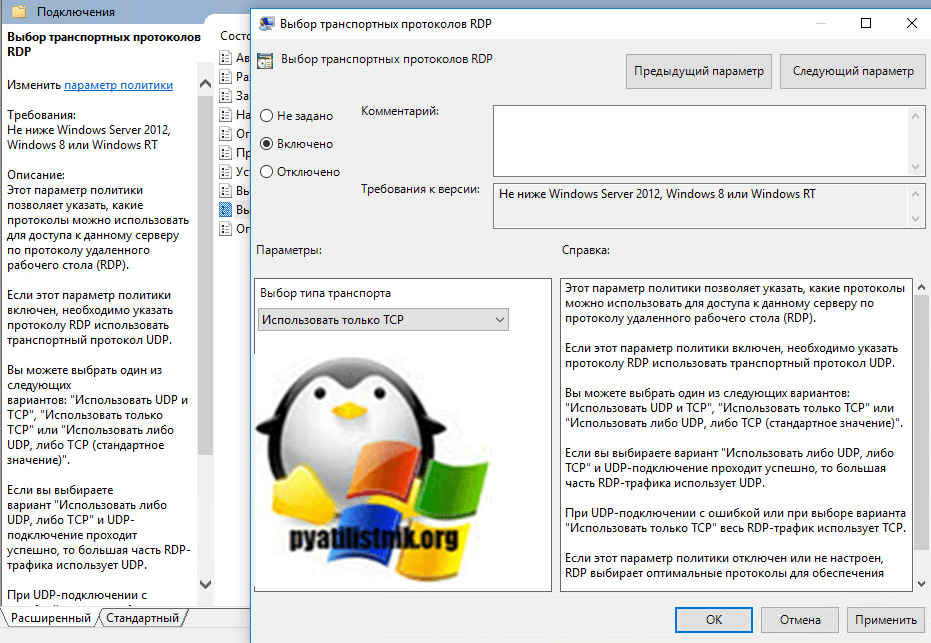Click the 'Не ниже Windows Server 2012' requirements field
Viewport: 931px width, 643px height.
701,205
